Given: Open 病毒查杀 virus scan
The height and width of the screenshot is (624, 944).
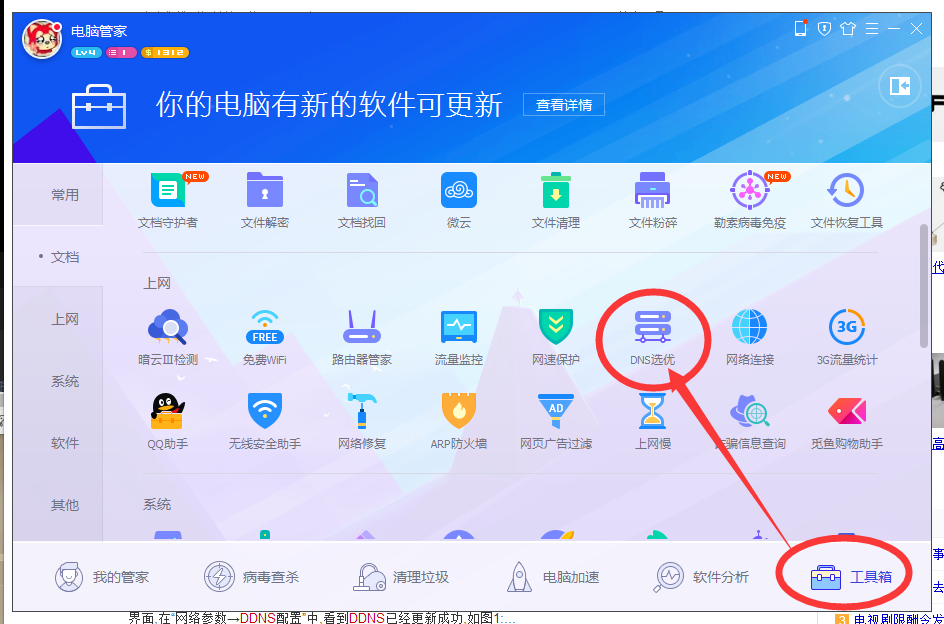Looking at the screenshot, I should pos(251,576).
